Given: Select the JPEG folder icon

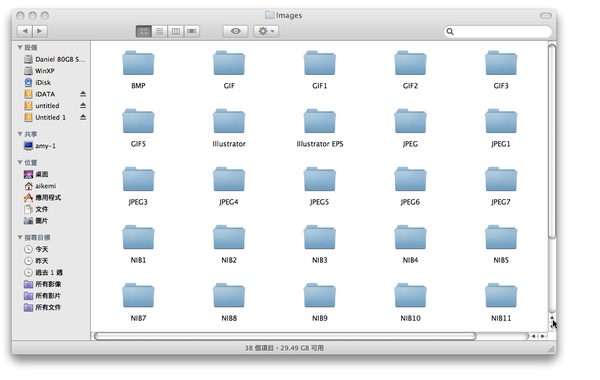Looking at the screenshot, I should point(410,121).
